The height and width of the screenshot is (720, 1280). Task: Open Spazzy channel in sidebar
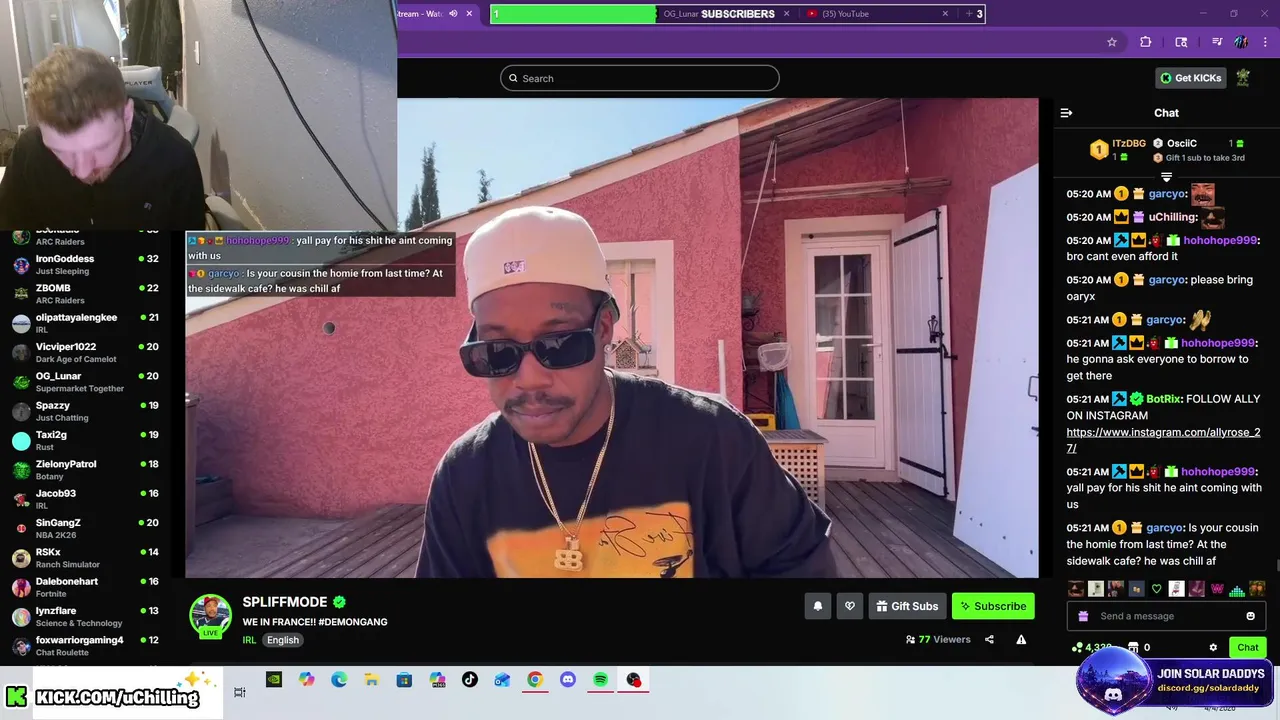coord(86,411)
